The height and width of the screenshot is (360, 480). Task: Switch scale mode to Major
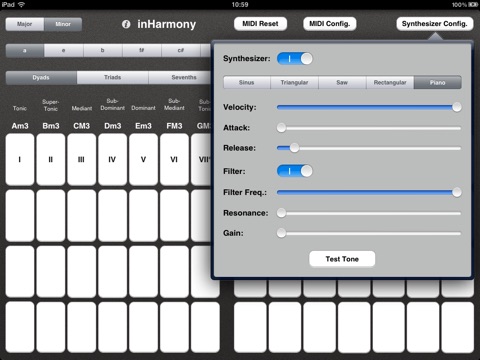point(25,24)
